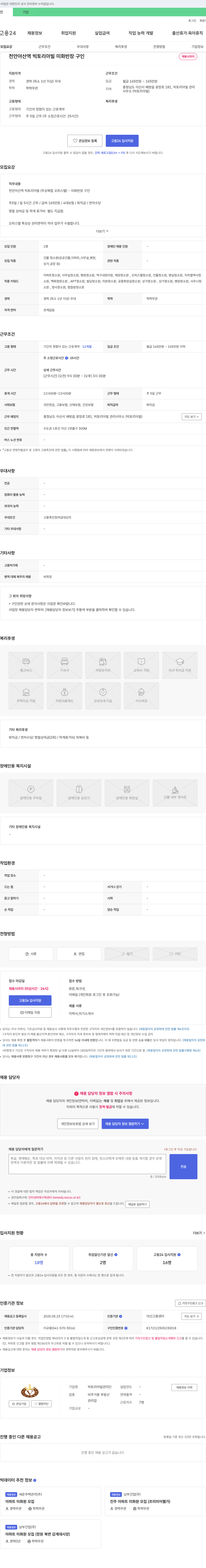Open 개인정보보호법 상세 보기
The image size is (206, 1568).
(x=78, y=1124)
